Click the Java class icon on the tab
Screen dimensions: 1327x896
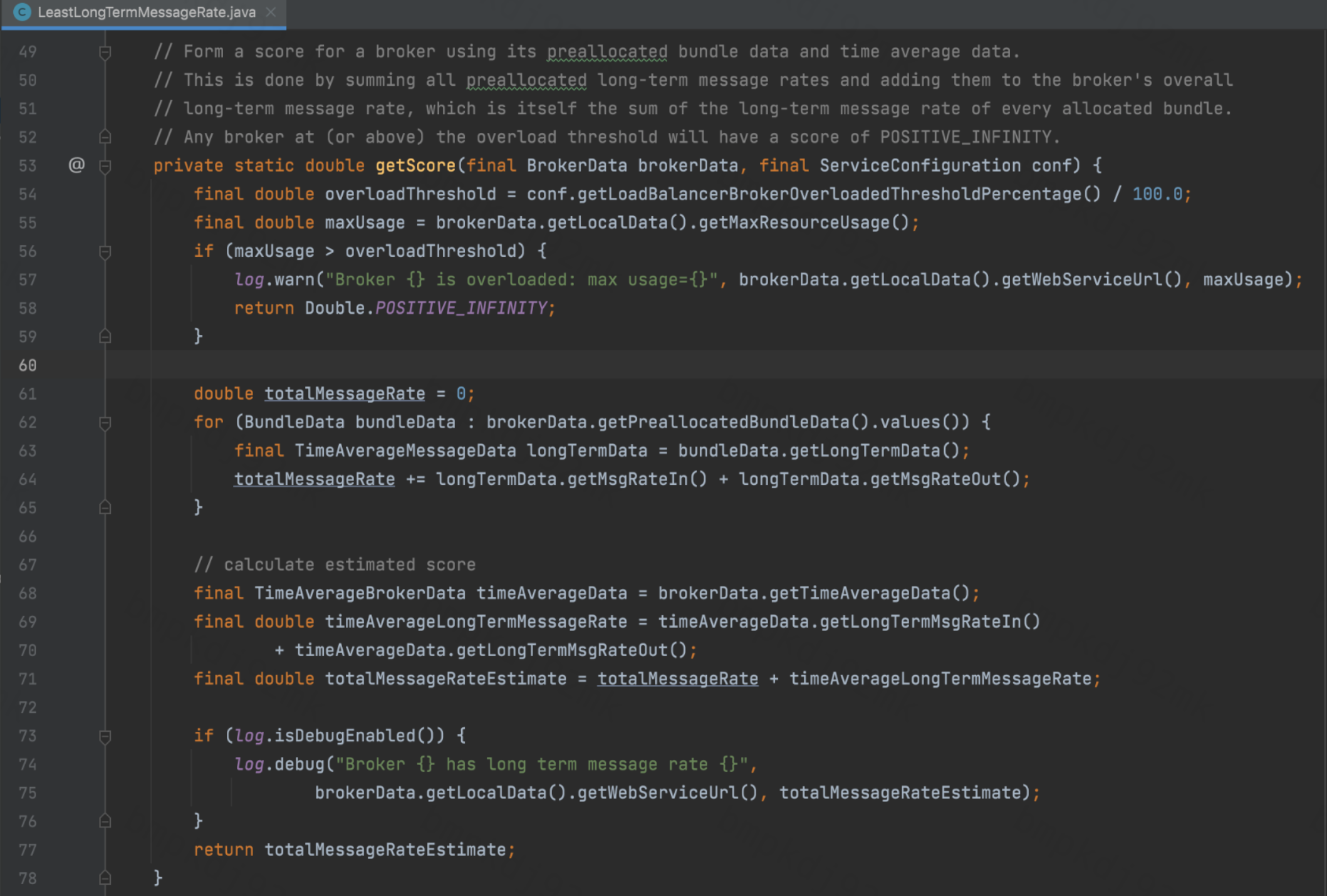click(x=23, y=12)
